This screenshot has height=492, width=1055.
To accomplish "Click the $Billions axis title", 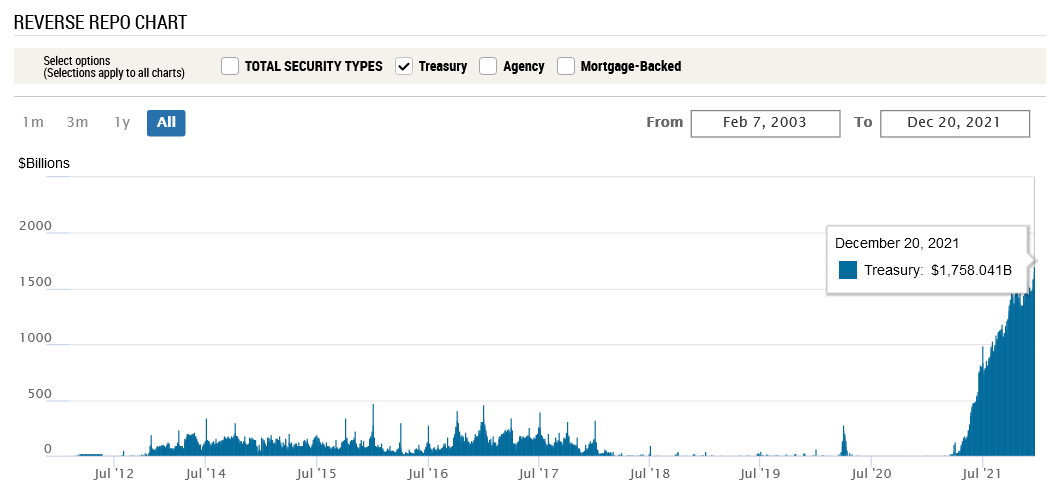I will (x=44, y=163).
